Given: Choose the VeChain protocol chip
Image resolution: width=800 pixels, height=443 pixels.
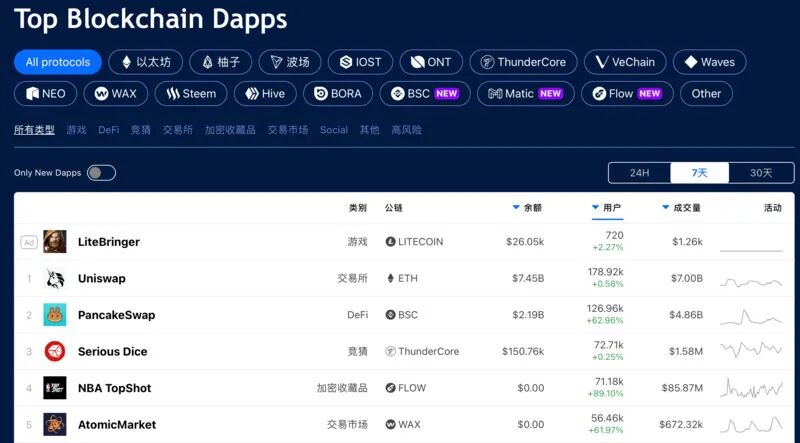Looking at the screenshot, I should [625, 62].
